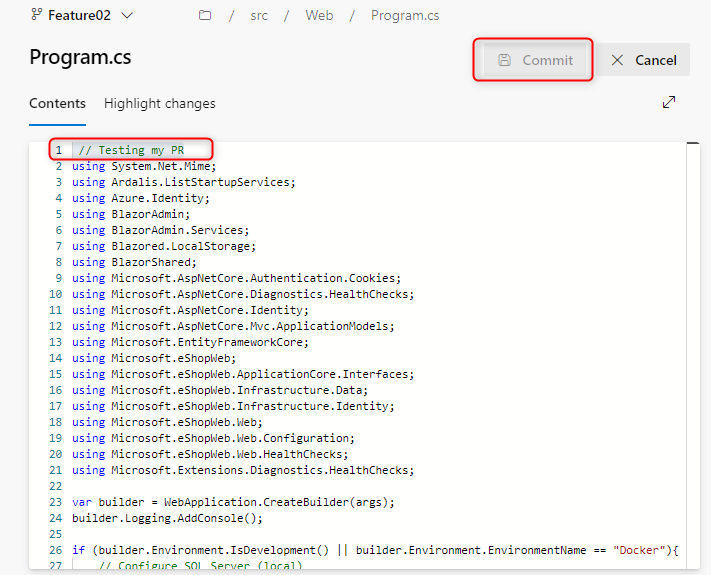Open the Feature02 branch selector dropdown
711x575 pixels.
82,15
